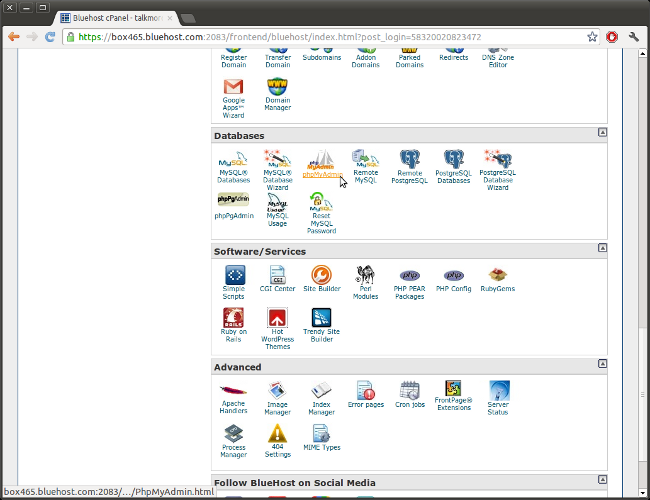Switch to the Bluehost cPanel tab
650x500 pixels.
pos(114,18)
